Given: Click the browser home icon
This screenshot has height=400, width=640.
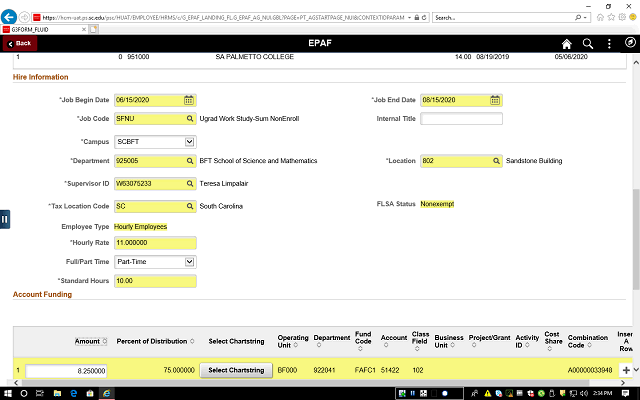Looking at the screenshot, I should pos(600,17).
